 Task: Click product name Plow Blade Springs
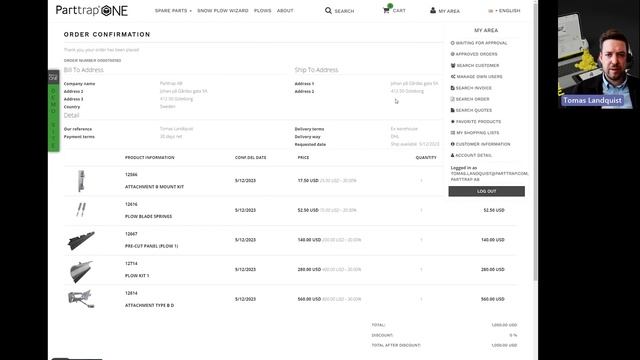click(x=148, y=216)
